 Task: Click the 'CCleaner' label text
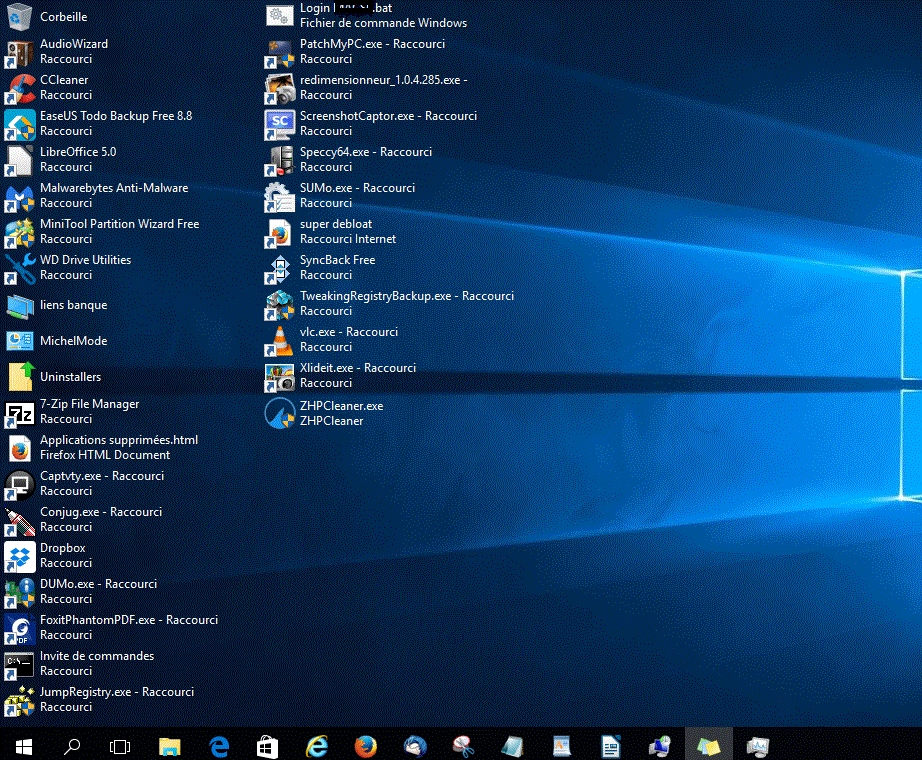64,80
